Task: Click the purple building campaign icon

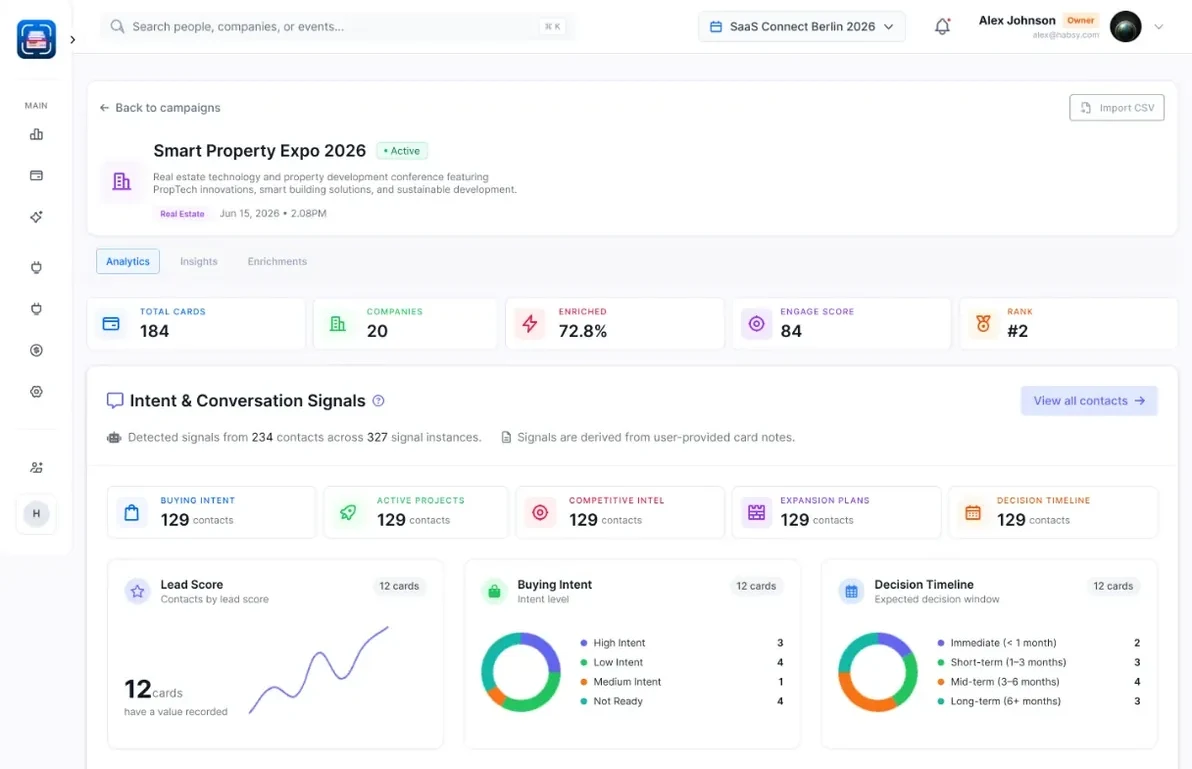Action: click(x=122, y=182)
